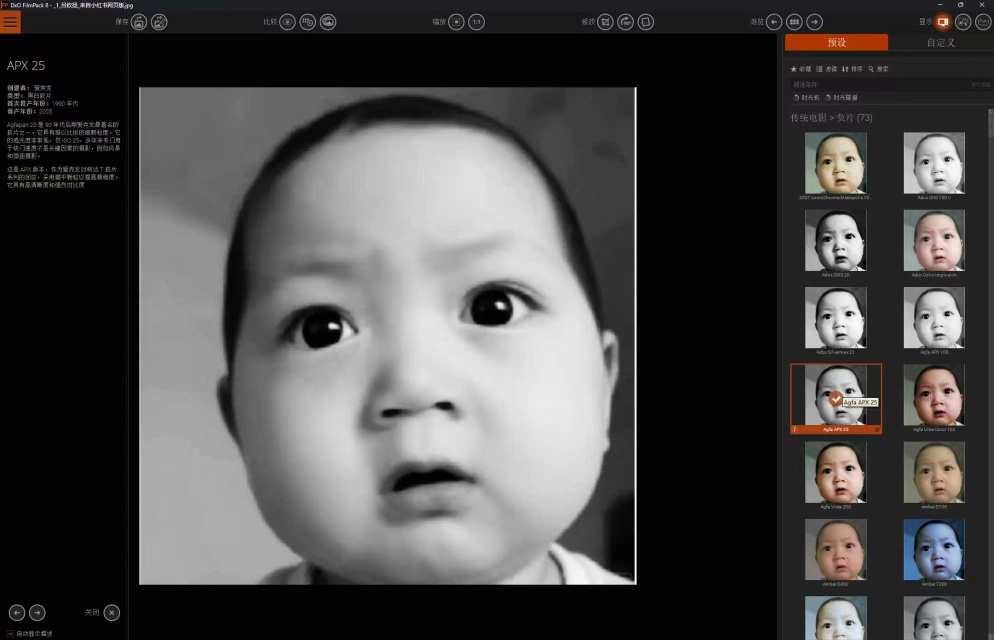
Task: Select the Amber D100 preset thumbnail
Action: point(934,472)
